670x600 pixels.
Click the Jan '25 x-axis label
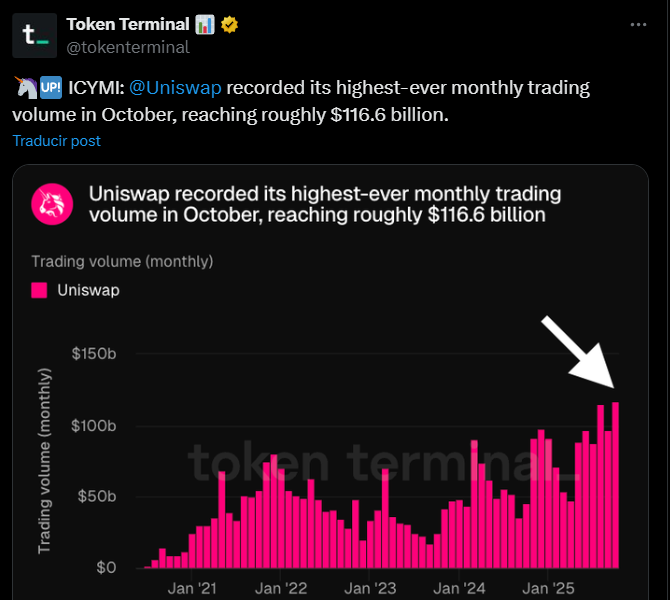pyautogui.click(x=549, y=587)
